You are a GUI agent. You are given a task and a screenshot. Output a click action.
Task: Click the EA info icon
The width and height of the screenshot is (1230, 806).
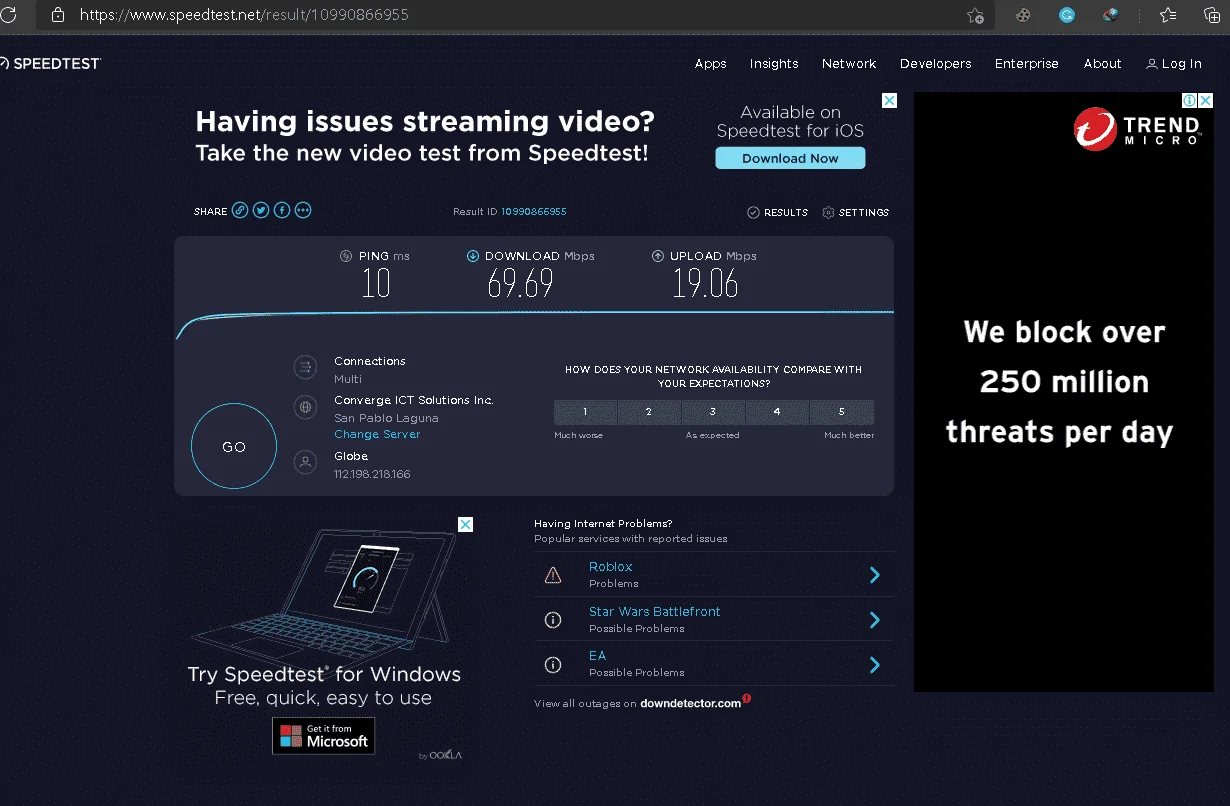[552, 664]
